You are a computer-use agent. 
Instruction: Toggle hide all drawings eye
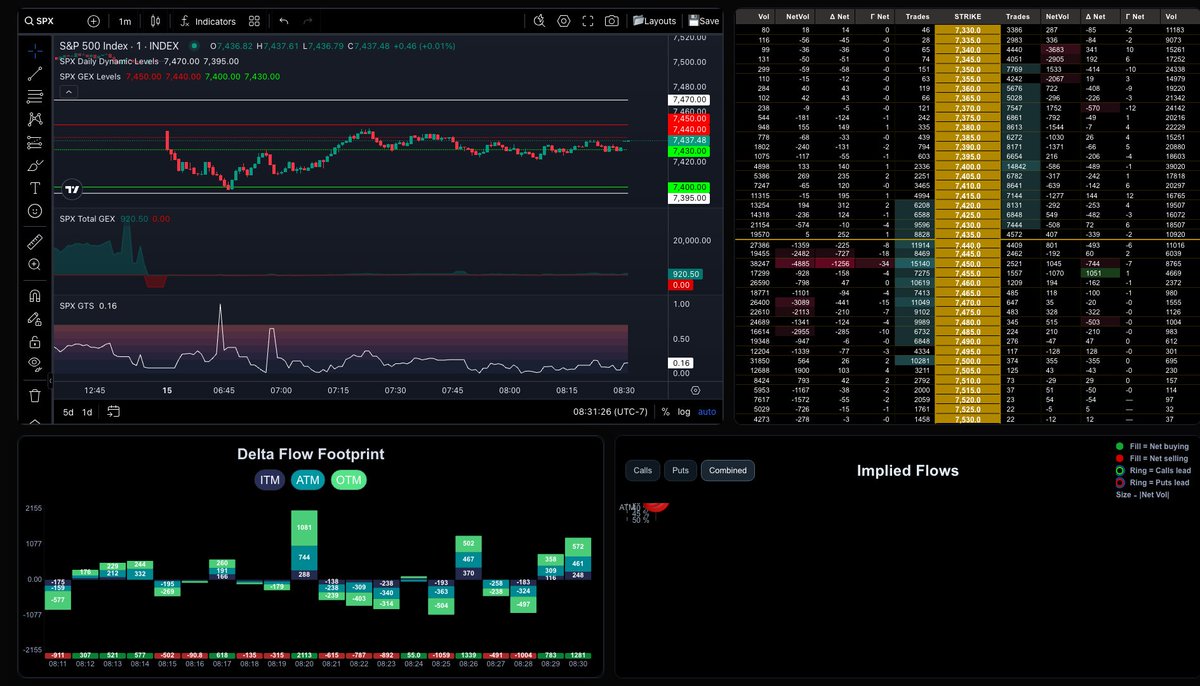[x=35, y=363]
